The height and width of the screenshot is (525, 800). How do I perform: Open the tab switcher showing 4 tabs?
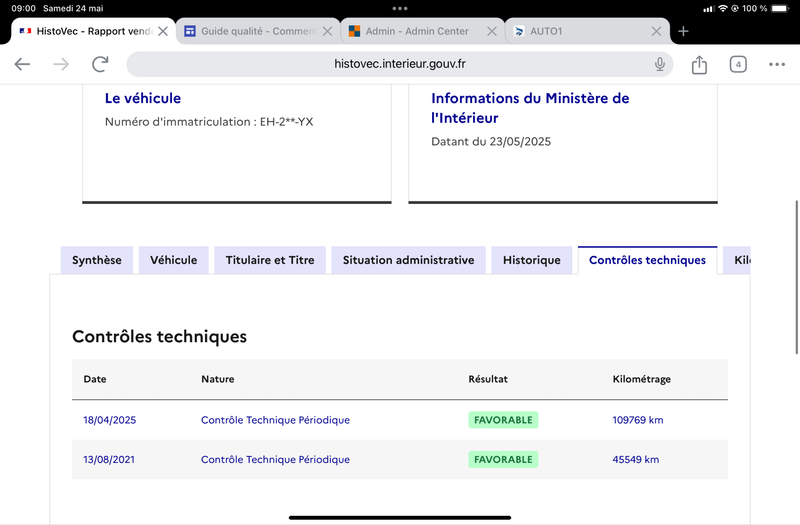(738, 64)
